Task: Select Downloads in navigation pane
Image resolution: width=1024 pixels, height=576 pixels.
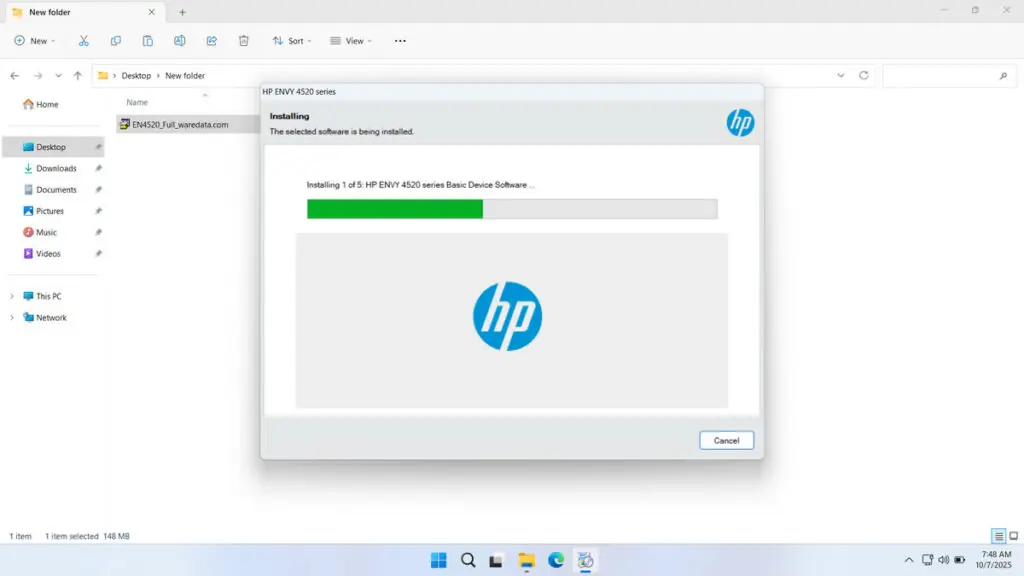Action: [56, 168]
